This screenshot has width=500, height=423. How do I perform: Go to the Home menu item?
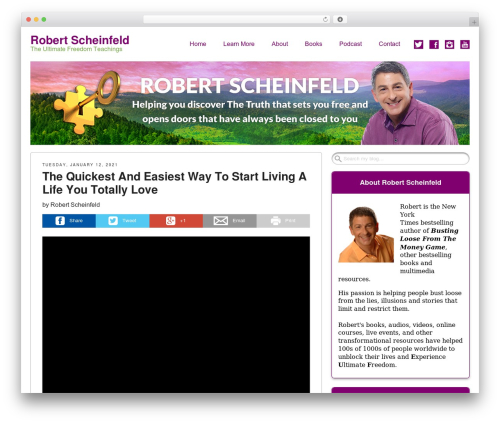coord(198,44)
